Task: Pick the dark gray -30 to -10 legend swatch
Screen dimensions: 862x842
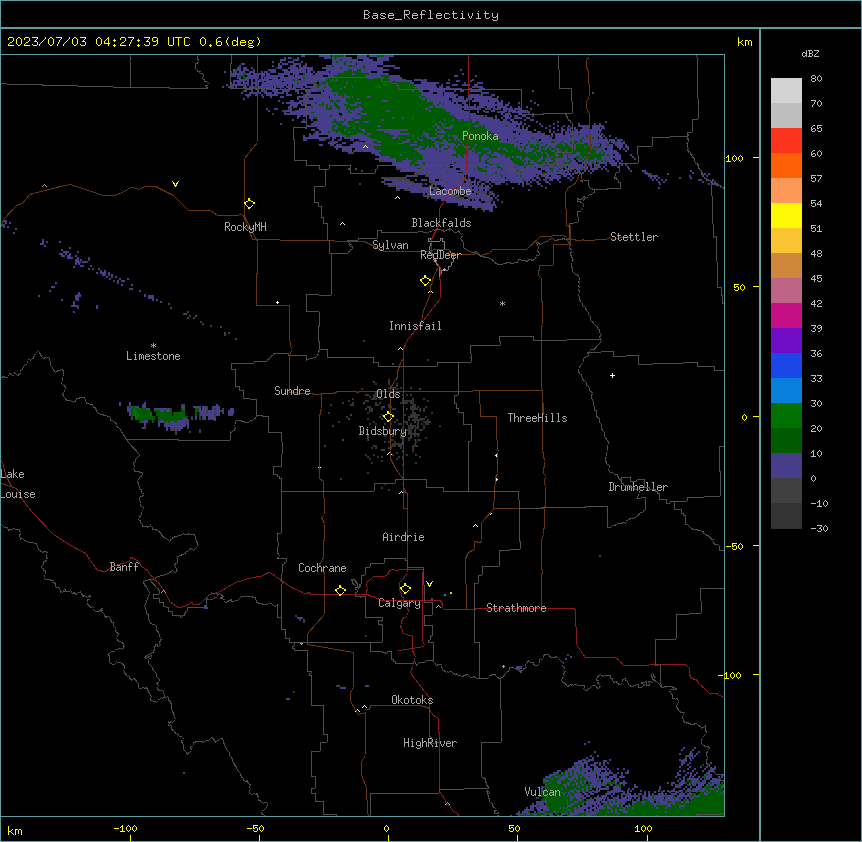Action: (786, 516)
